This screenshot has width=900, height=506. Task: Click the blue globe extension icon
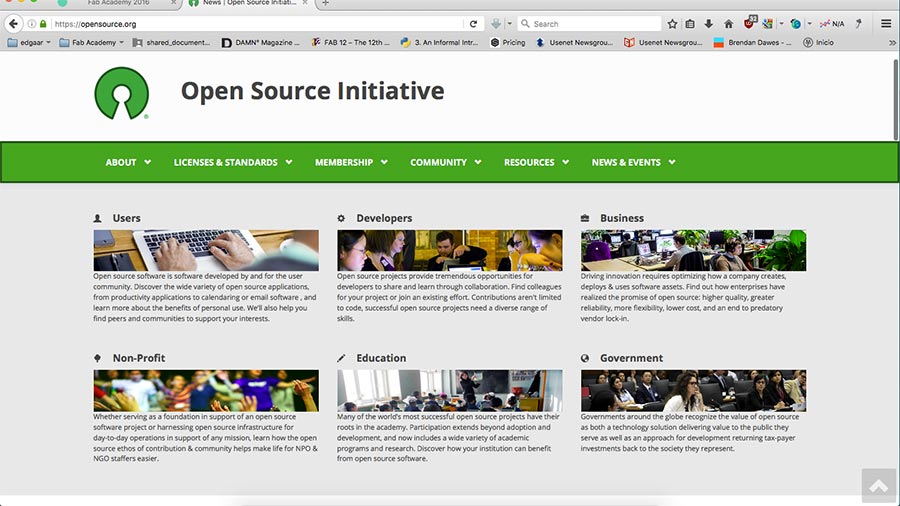pos(795,24)
